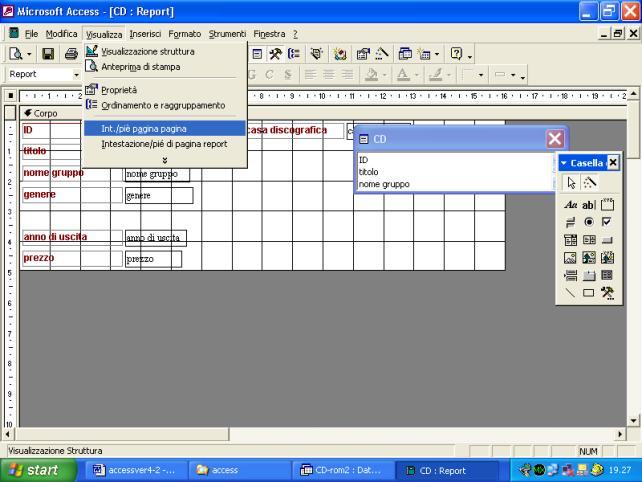Choose Proprietà in the Visualizza menu
Screen dimensions: 642x482
[x=165, y=90]
